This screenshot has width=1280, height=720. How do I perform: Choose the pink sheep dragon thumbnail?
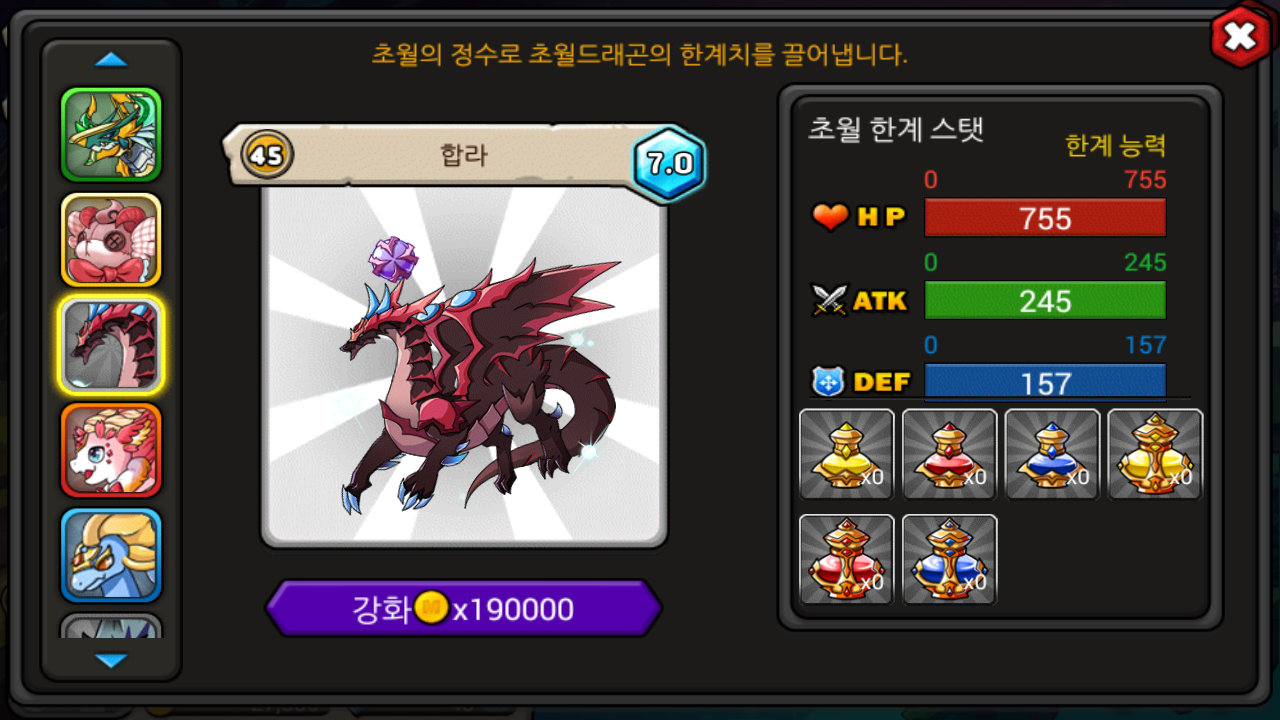tap(111, 240)
